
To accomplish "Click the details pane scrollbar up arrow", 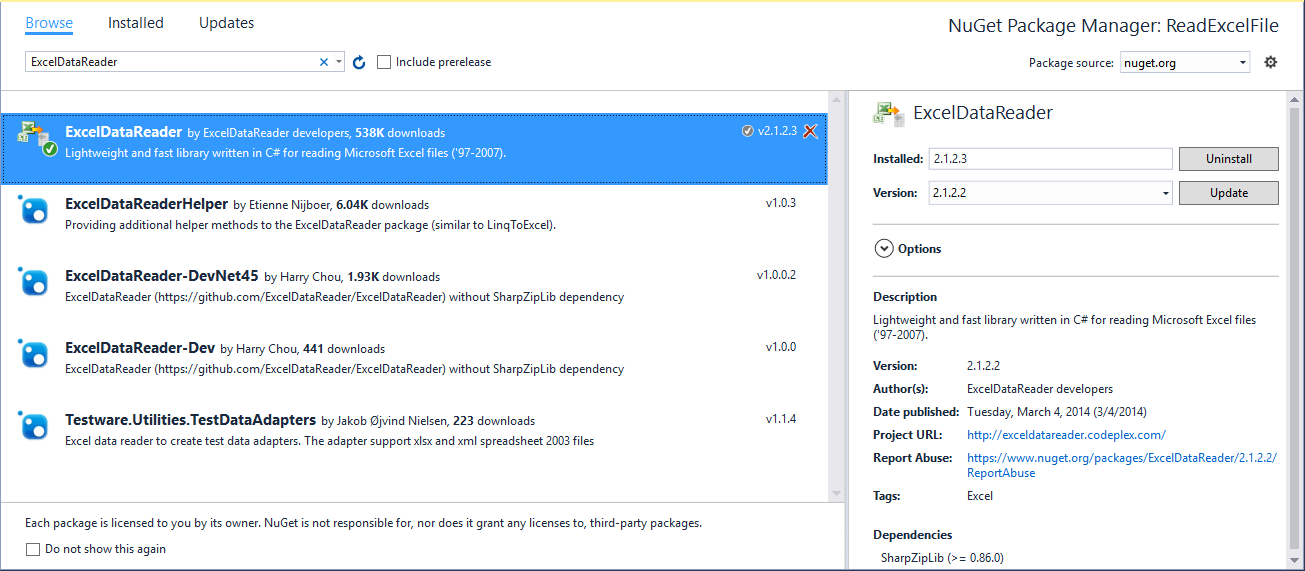I will pos(1297,97).
